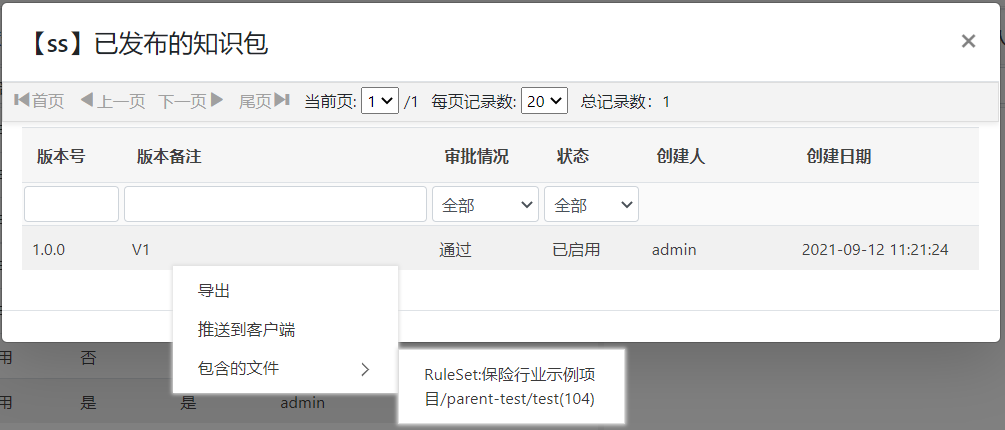Select 导出 from the context menu
This screenshot has width=1005, height=430.
(x=214, y=291)
